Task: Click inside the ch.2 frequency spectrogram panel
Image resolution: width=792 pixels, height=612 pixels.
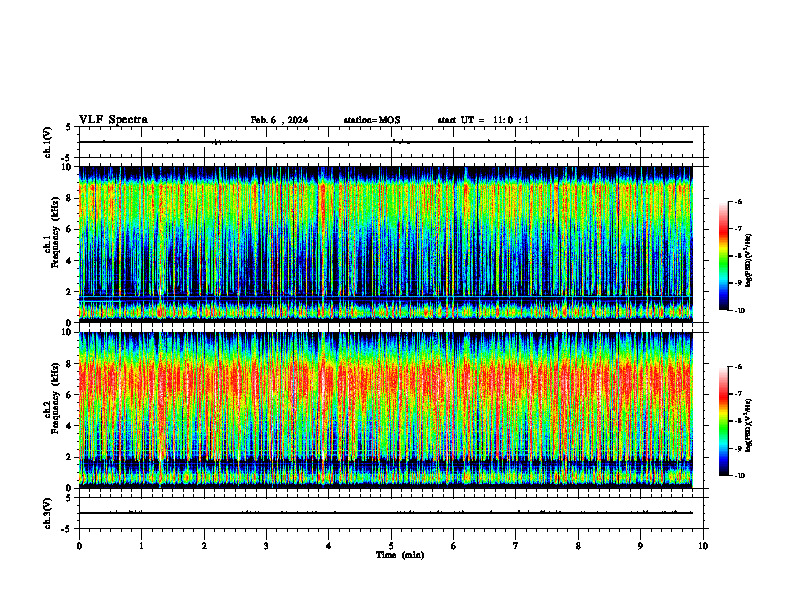Action: 386,410
